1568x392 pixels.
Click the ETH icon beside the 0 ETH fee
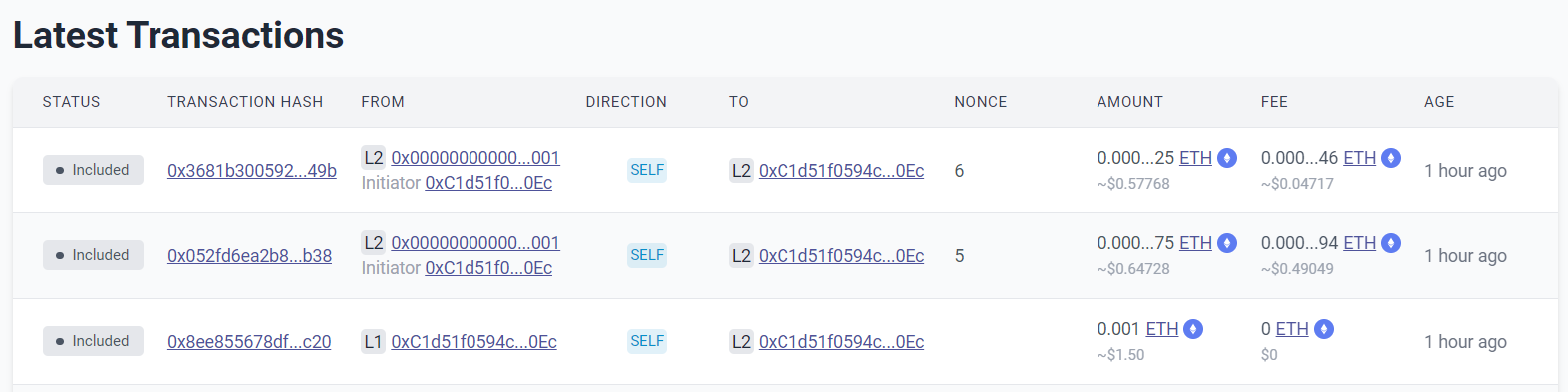[x=1324, y=329]
